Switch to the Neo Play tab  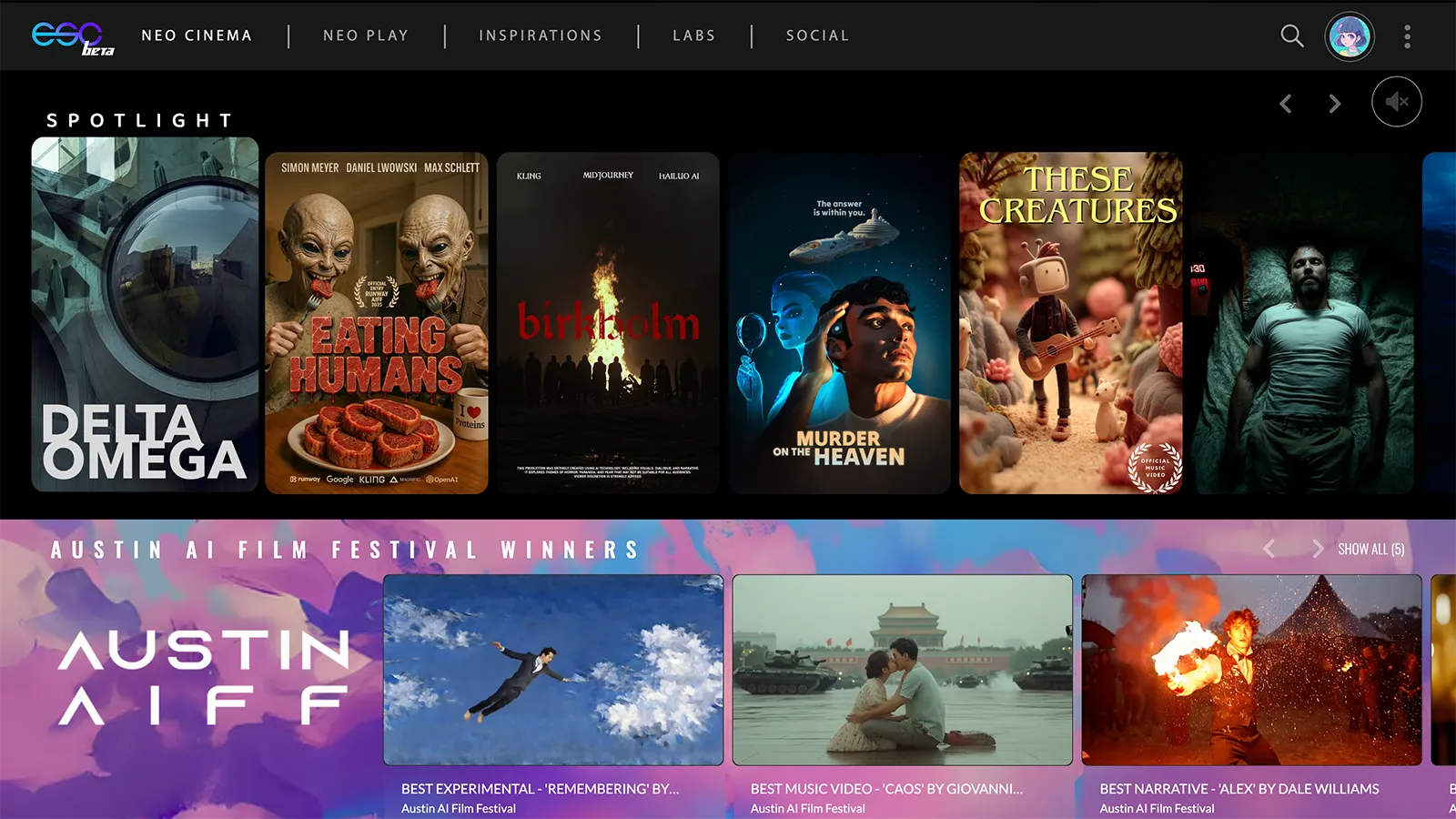point(366,35)
